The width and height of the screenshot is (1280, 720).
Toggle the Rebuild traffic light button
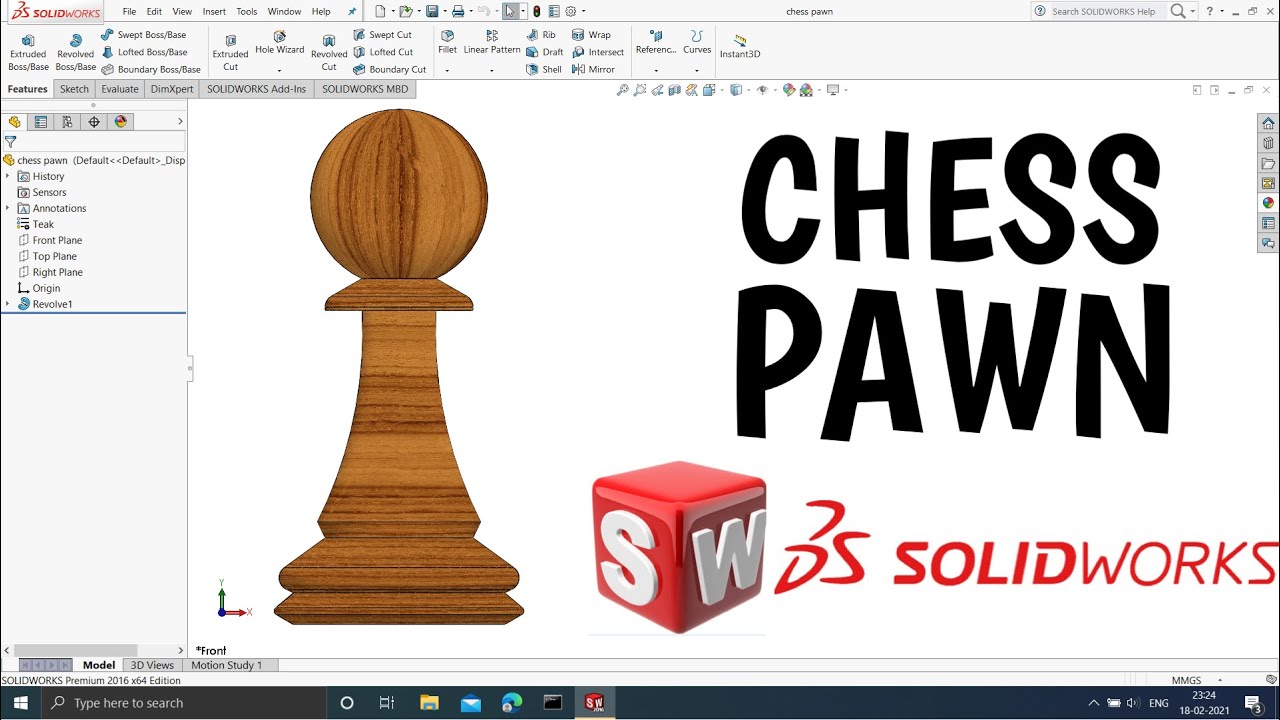(537, 11)
